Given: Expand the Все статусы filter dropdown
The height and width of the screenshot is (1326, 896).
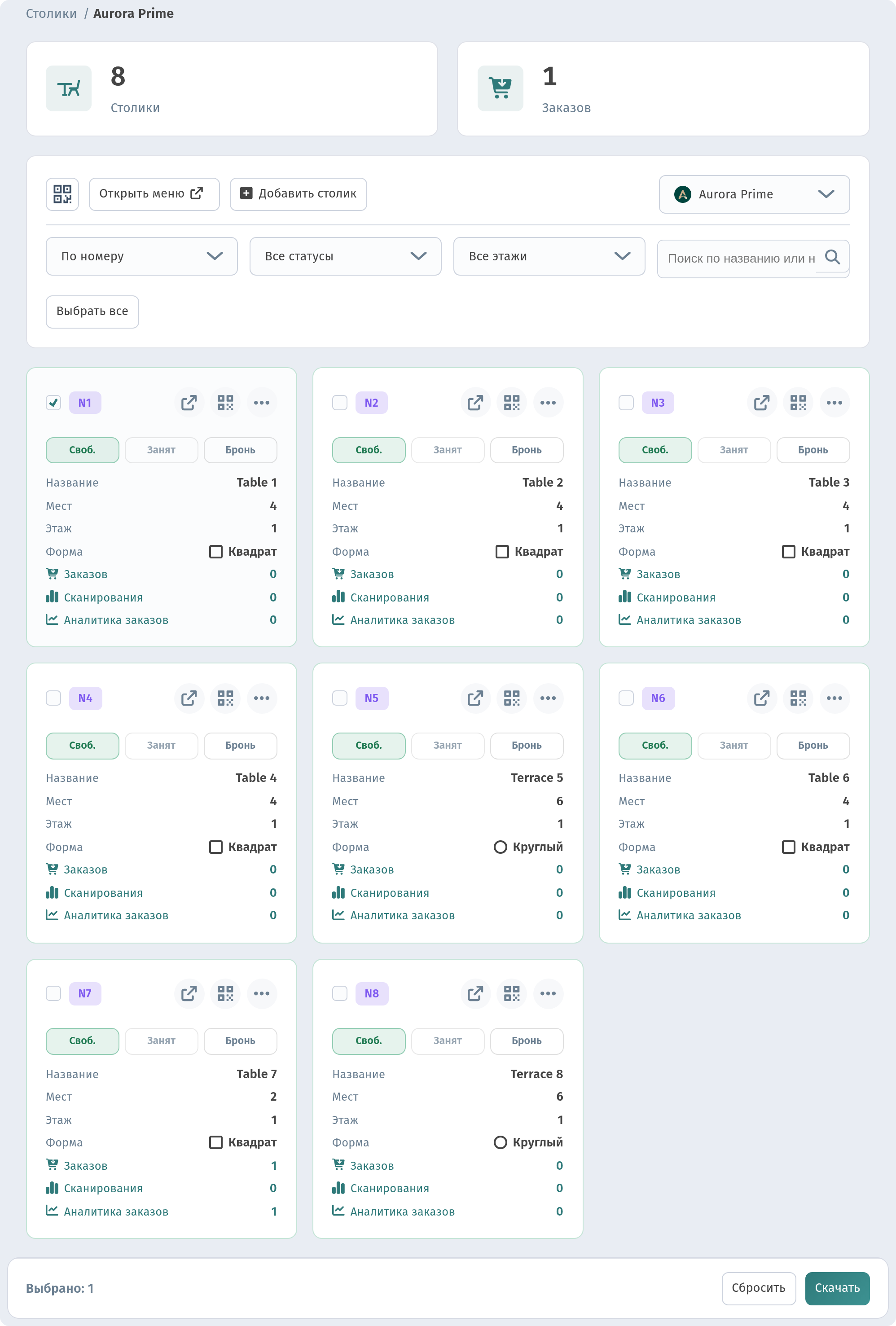Looking at the screenshot, I should [x=345, y=256].
